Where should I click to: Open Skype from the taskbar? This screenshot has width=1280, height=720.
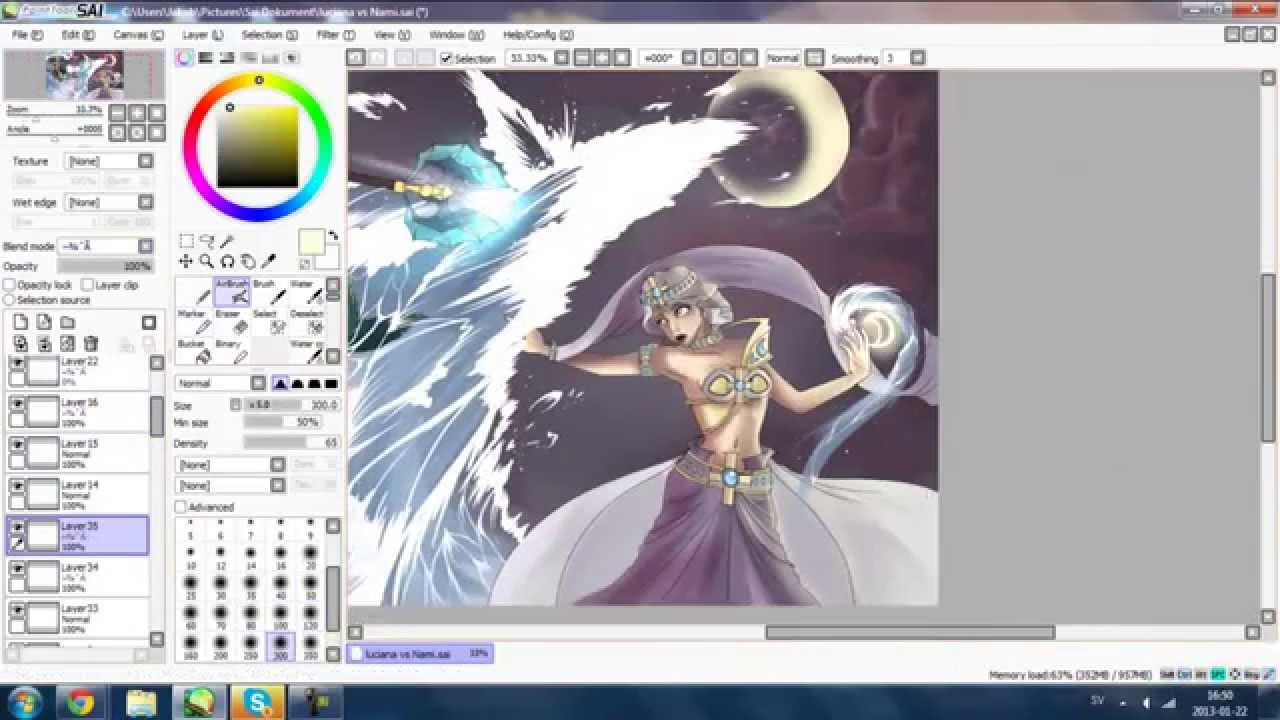256,703
